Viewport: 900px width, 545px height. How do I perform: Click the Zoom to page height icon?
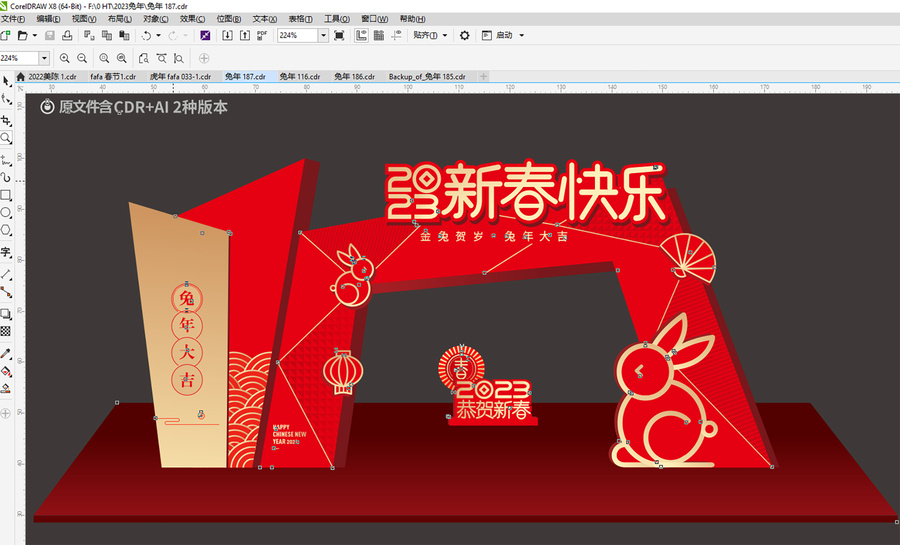click(179, 58)
